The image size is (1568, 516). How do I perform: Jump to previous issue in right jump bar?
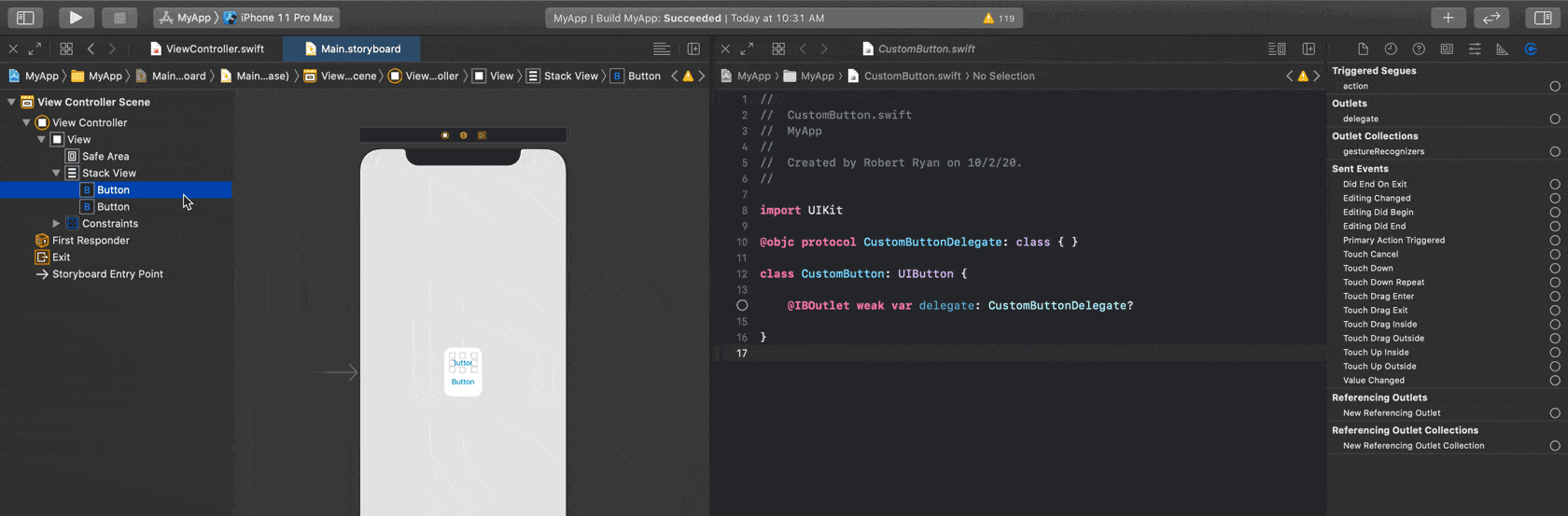[x=1290, y=76]
